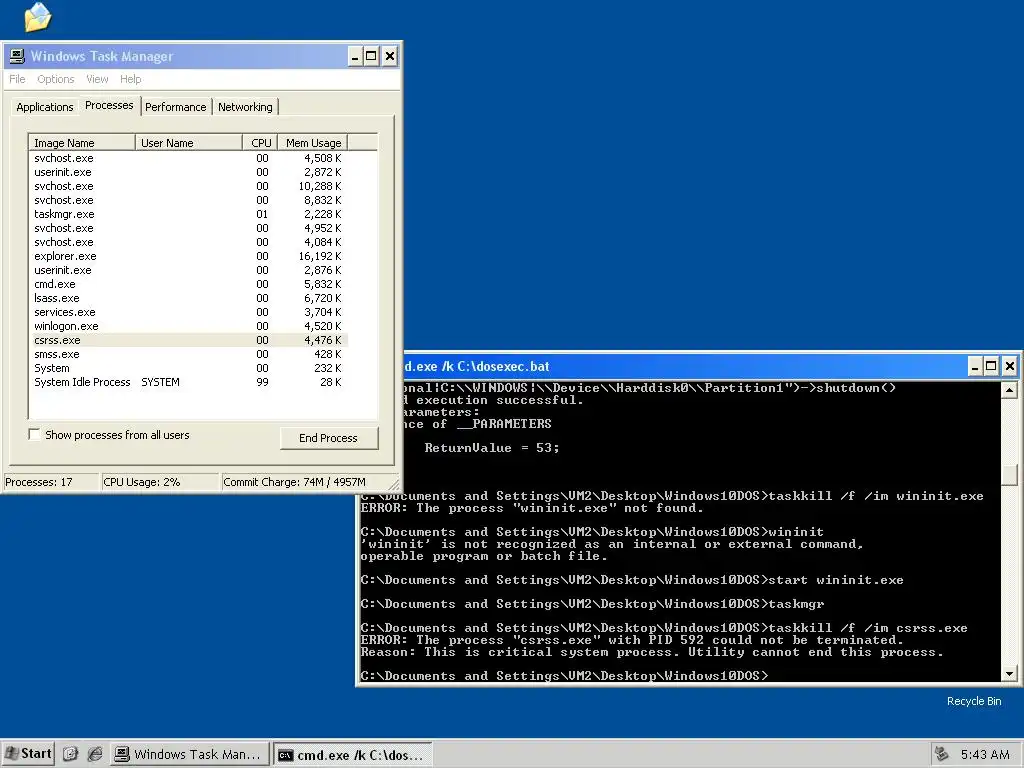Screen dimensions: 1024x768
Task: Click the cmd prompt's last line
Action: click(565, 675)
